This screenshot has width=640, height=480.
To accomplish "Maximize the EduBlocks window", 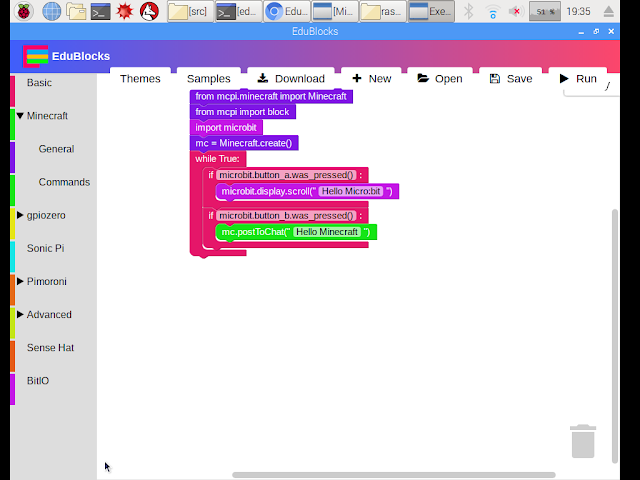I will coord(596,31).
